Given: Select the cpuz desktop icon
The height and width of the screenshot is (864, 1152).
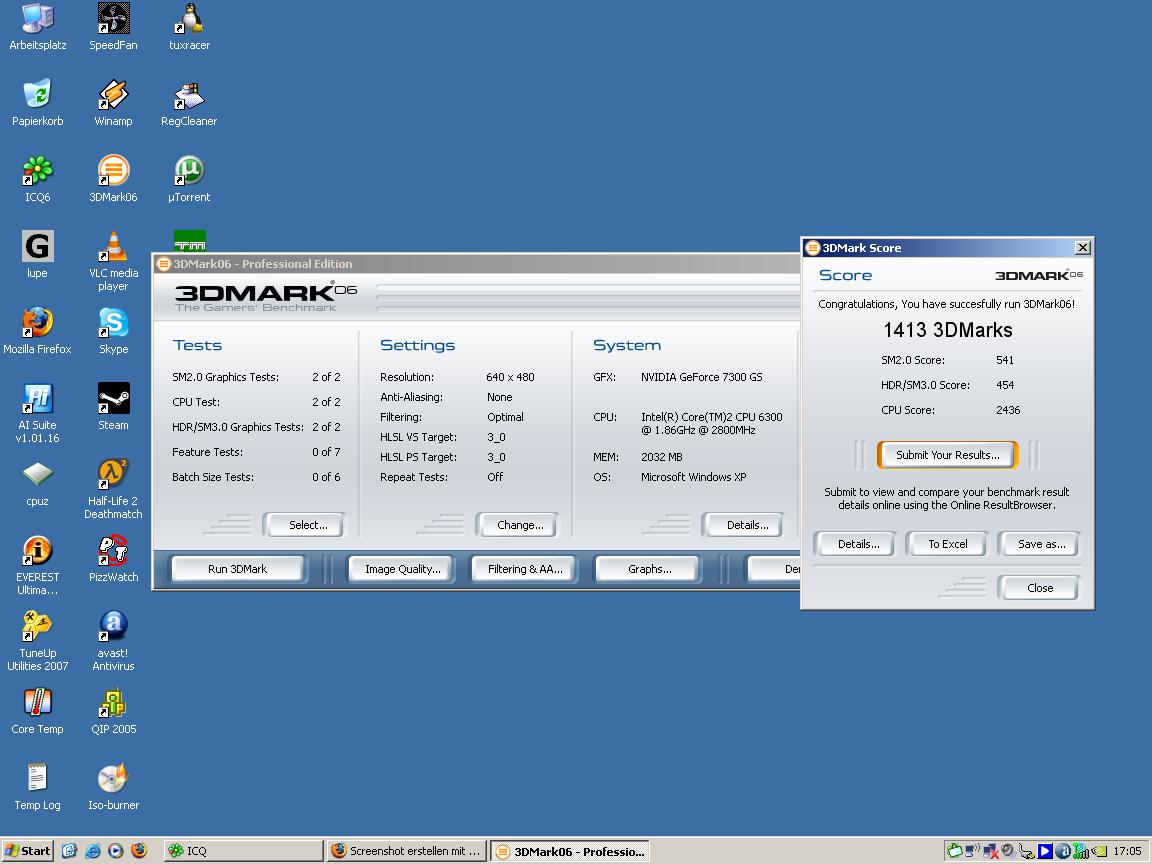Looking at the screenshot, I should pos(37,483).
